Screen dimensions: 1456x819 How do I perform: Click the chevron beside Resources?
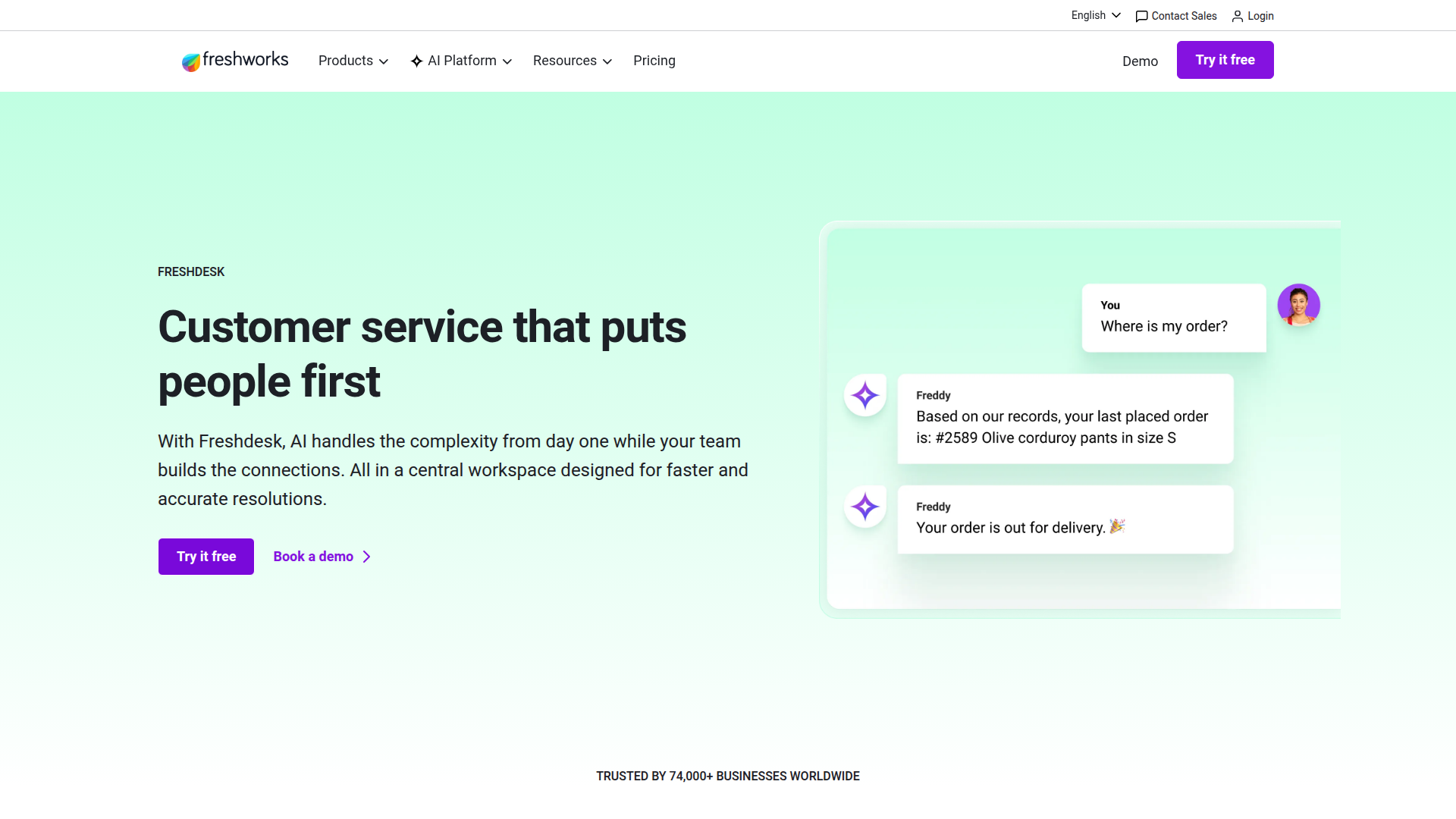pyautogui.click(x=607, y=62)
